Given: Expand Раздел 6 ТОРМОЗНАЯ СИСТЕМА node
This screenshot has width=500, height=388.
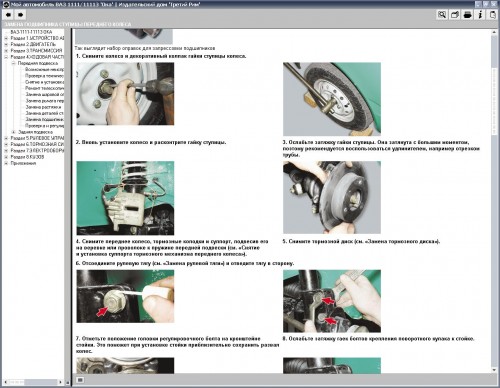Looking at the screenshot, I should 6,144.
